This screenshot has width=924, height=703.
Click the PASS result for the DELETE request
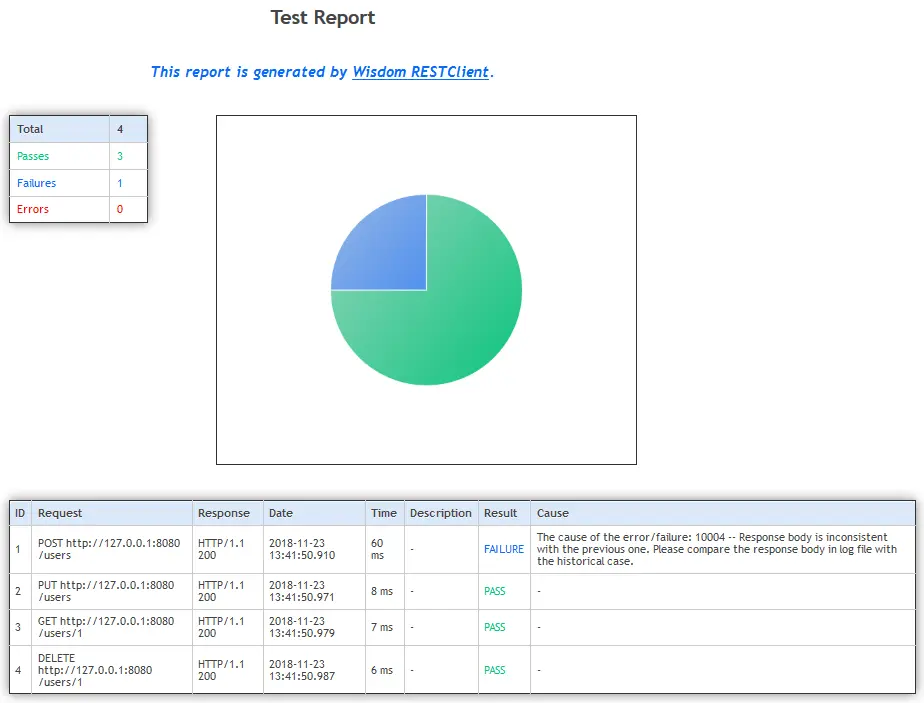point(495,670)
